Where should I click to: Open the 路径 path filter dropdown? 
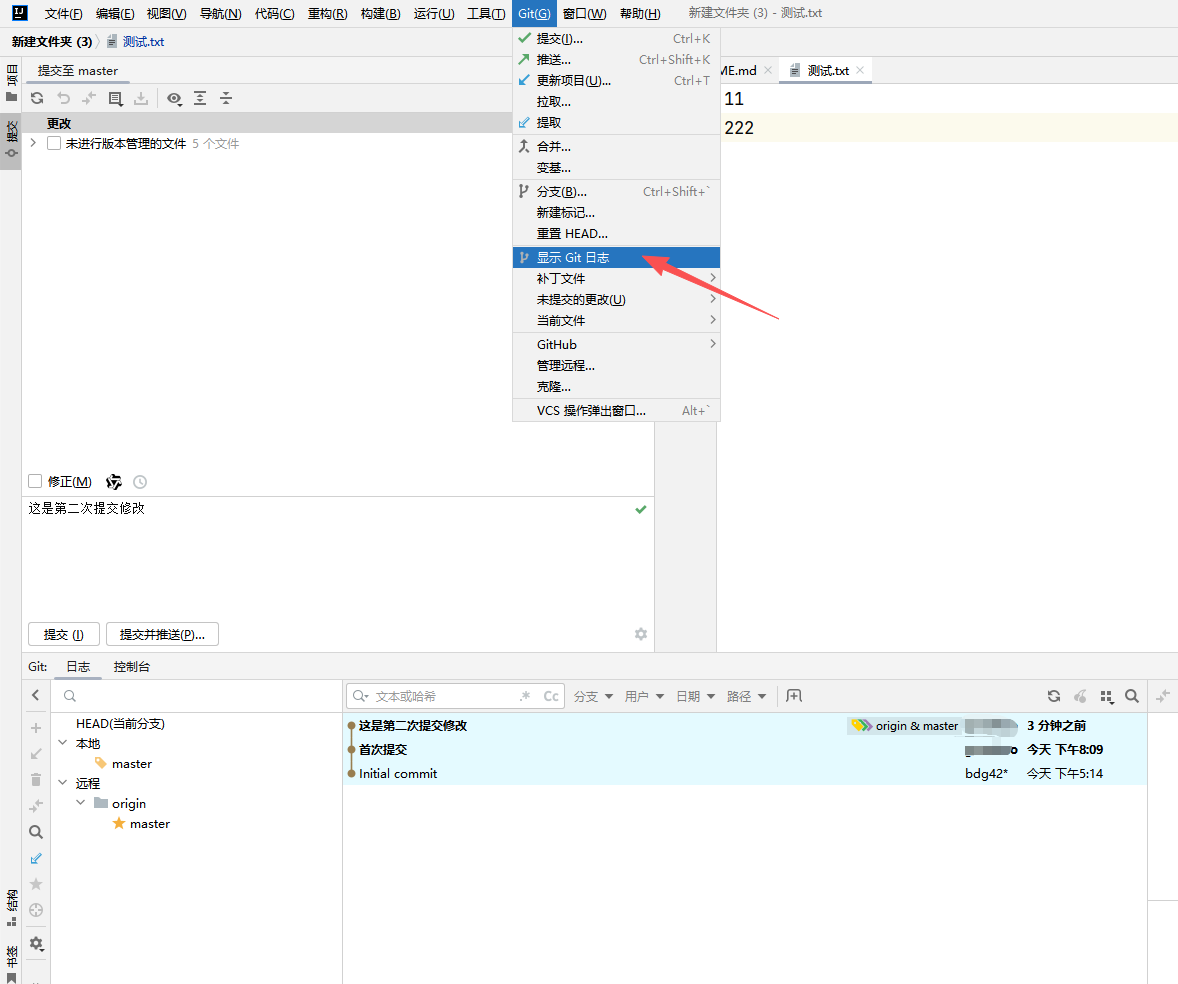(x=747, y=696)
